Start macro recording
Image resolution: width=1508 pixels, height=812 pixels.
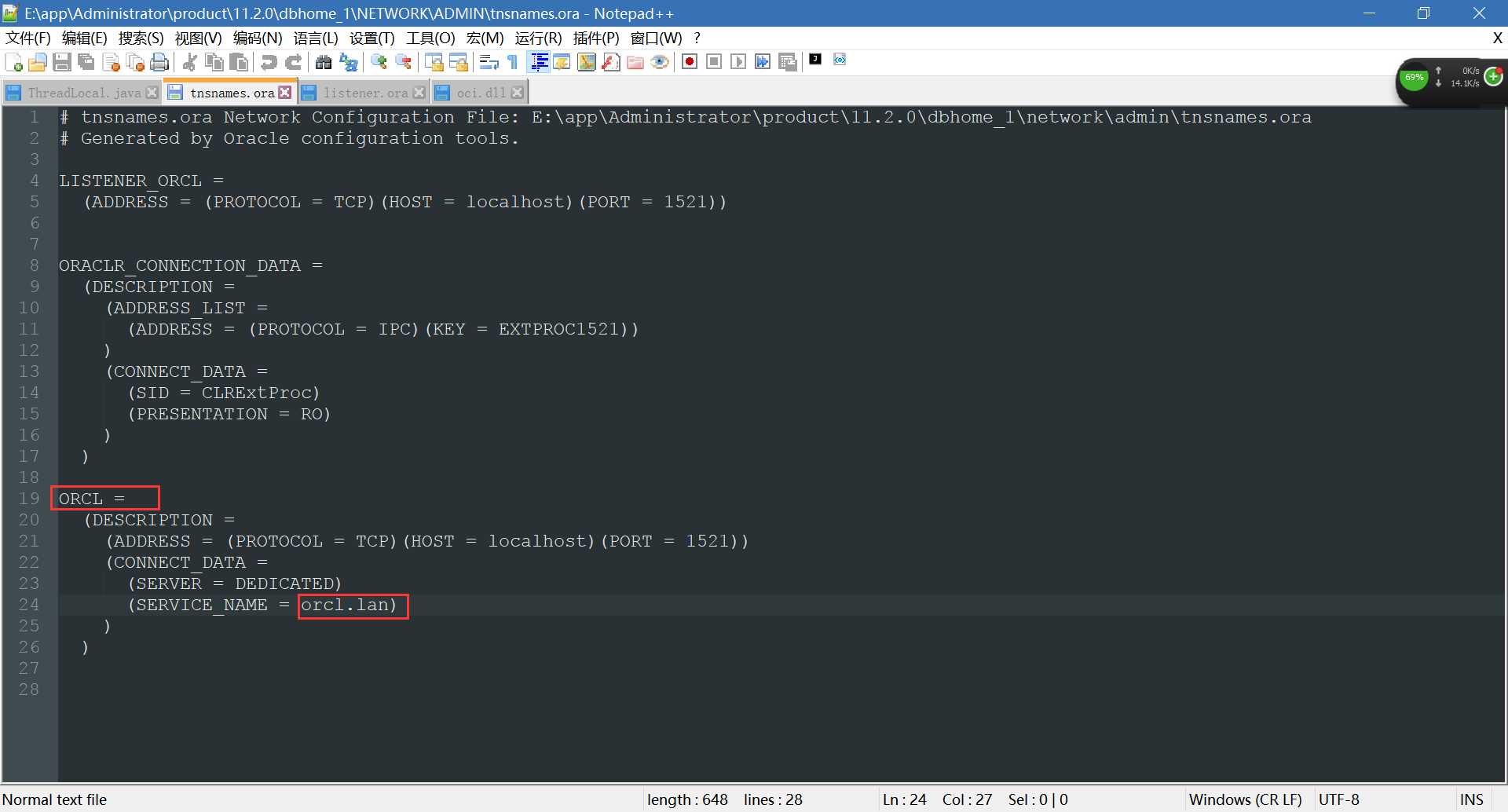(690, 62)
